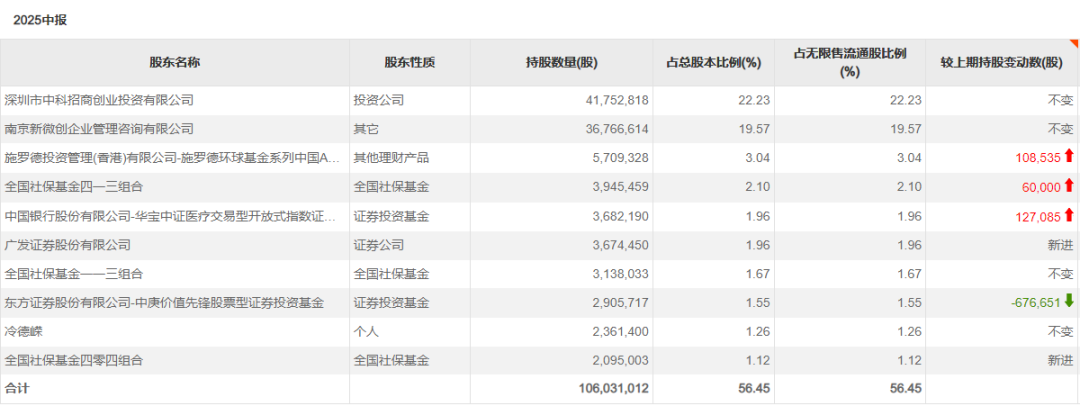This screenshot has width=1080, height=406.
Task: Click the 较上期持股变动数(股) column header
Action: (x=1002, y=62)
